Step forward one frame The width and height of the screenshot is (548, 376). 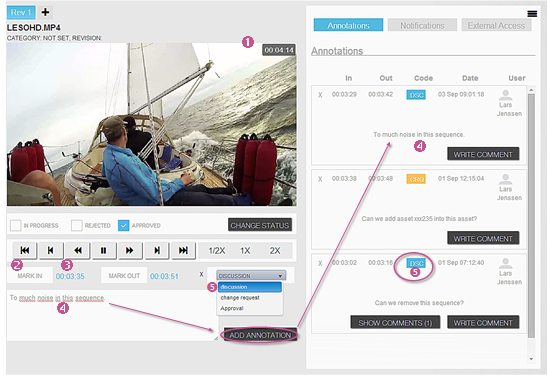pos(157,250)
